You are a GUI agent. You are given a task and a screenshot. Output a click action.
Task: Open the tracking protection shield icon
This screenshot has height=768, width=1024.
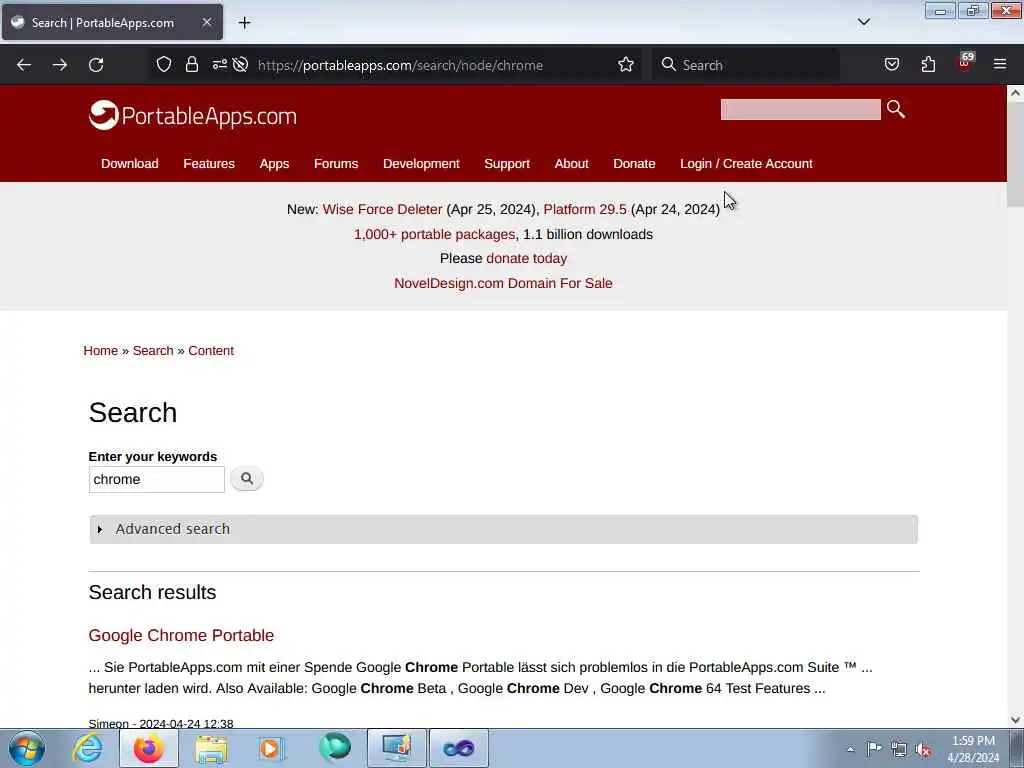point(164,65)
